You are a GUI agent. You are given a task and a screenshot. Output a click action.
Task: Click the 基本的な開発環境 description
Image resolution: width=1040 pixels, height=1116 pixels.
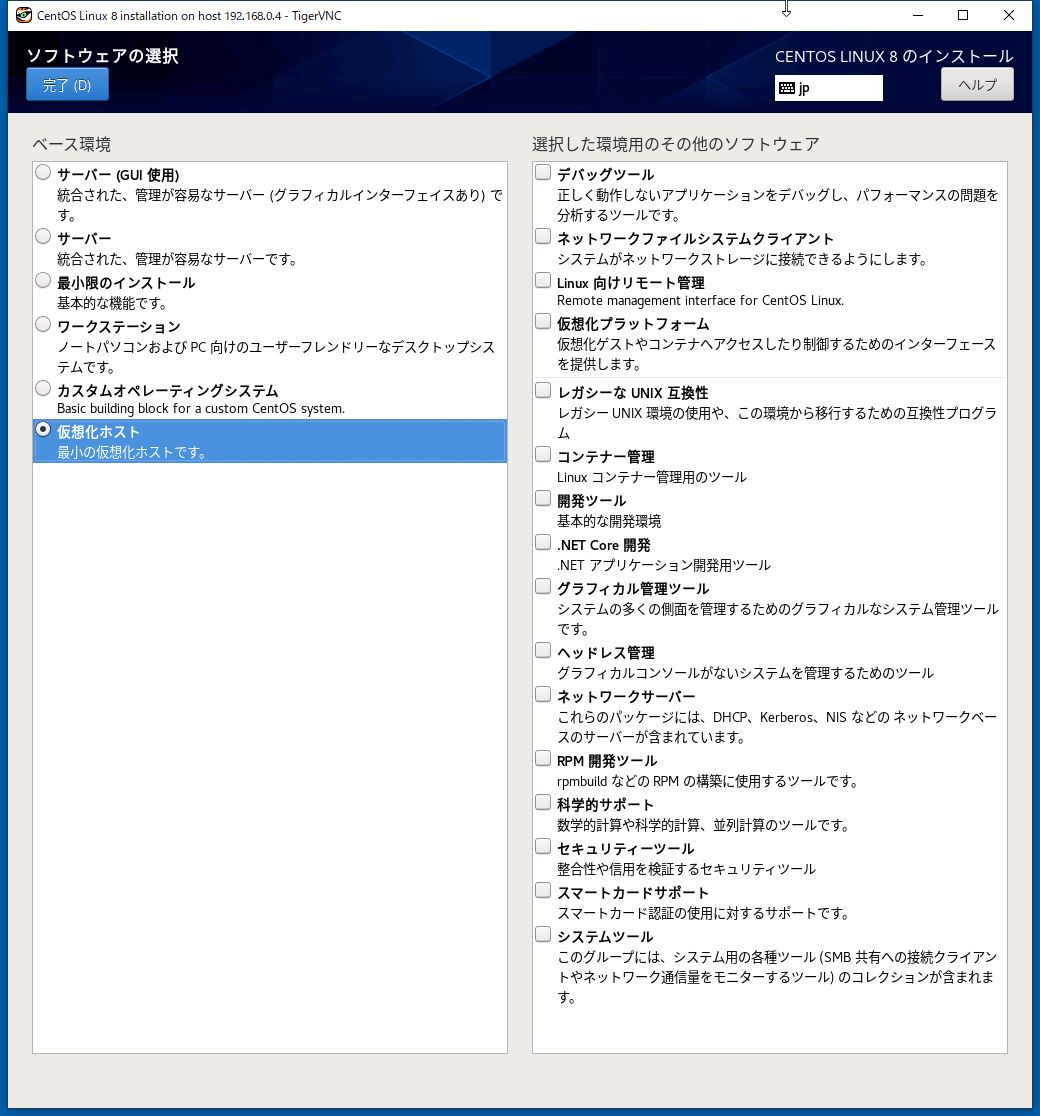click(609, 521)
